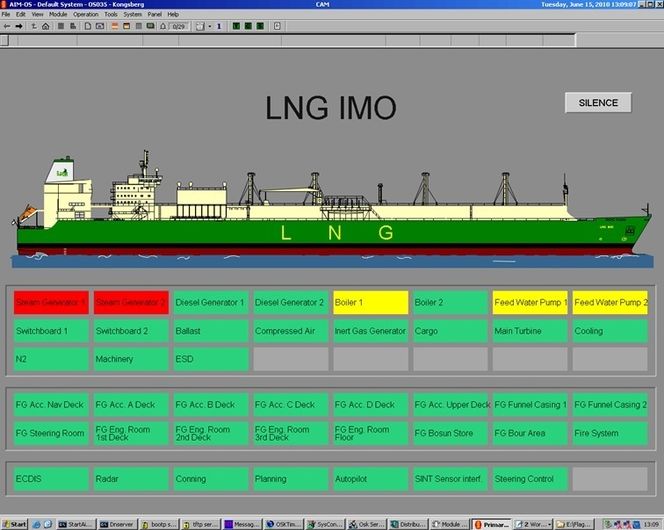Open the Panel menu
This screenshot has width=664, height=530.
point(154,15)
